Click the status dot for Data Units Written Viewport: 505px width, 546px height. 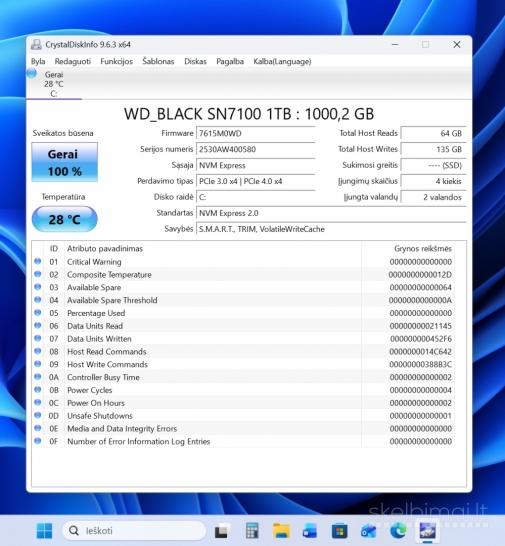click(x=38, y=338)
